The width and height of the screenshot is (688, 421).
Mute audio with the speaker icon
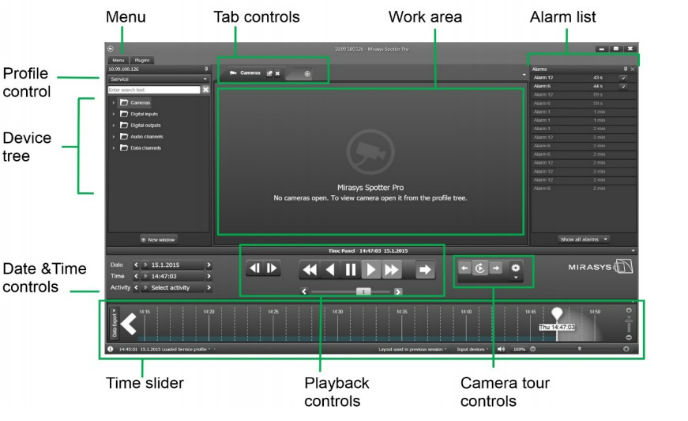coord(501,349)
